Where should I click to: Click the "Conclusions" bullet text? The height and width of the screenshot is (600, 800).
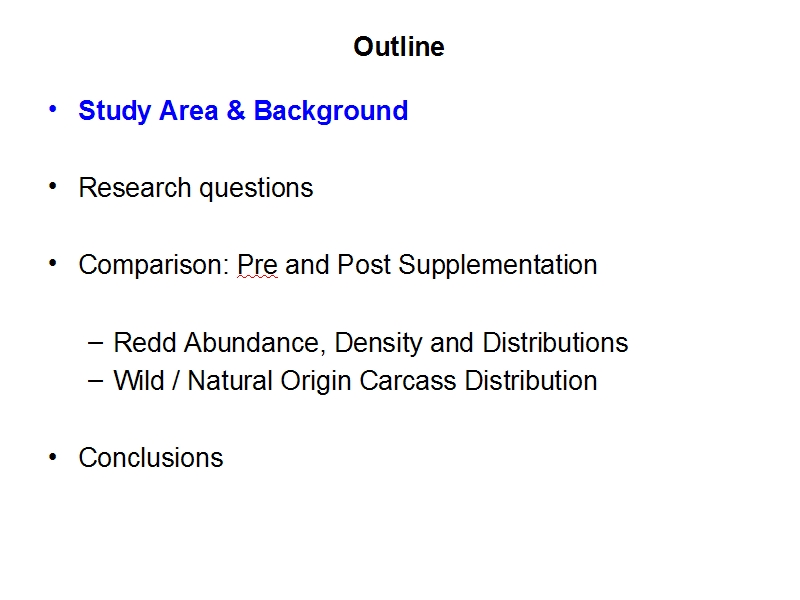(151, 458)
